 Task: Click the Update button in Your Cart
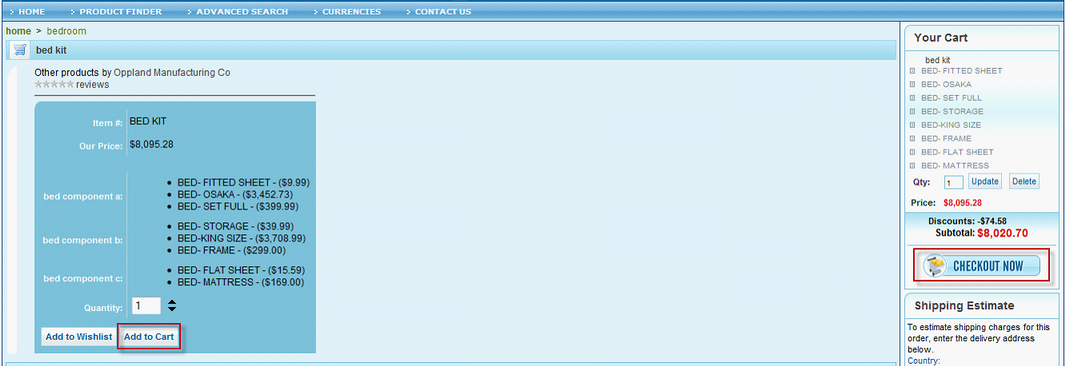tap(984, 181)
